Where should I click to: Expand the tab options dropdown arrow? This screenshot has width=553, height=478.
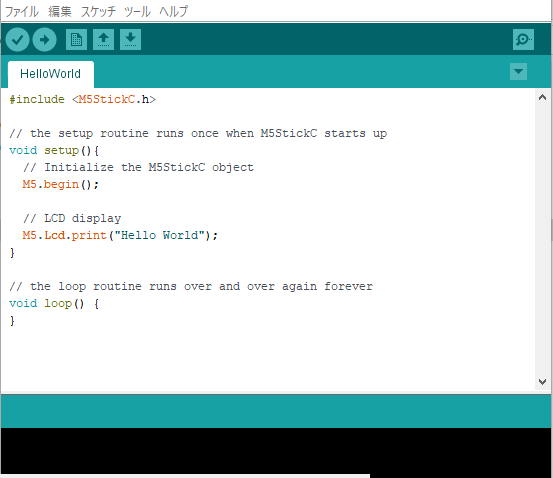click(x=518, y=72)
